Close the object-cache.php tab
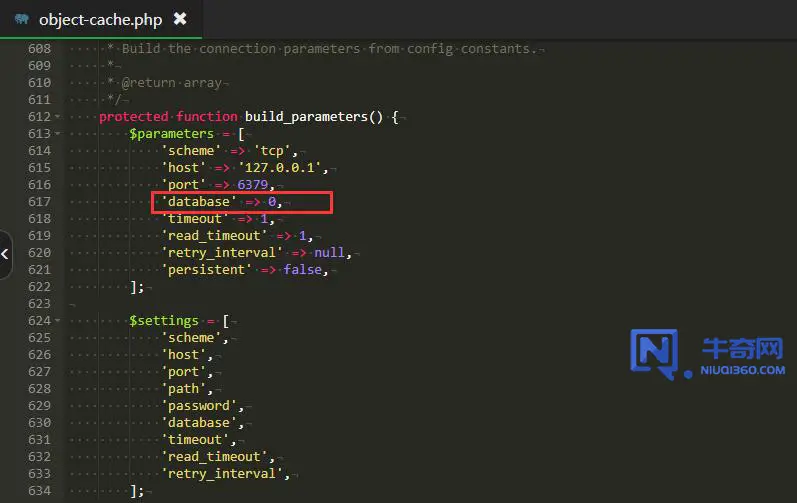Image resolution: width=797 pixels, height=503 pixels. pos(180,19)
